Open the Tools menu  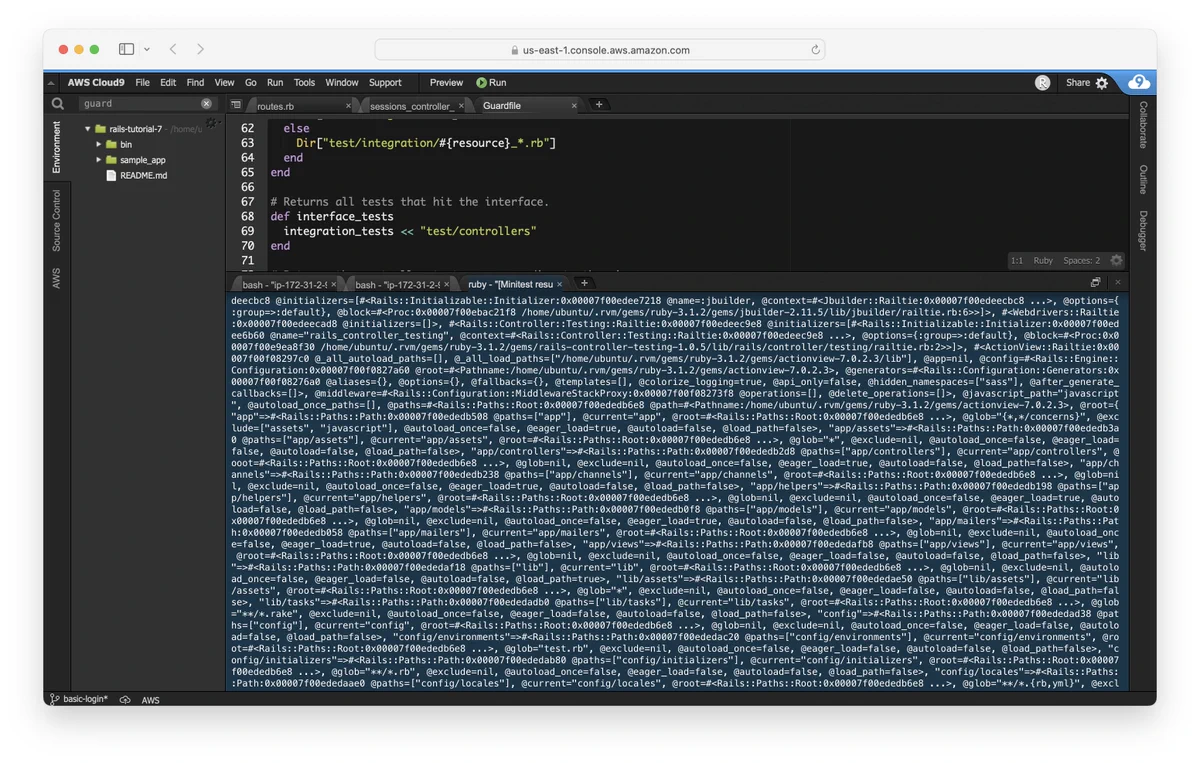coord(304,83)
